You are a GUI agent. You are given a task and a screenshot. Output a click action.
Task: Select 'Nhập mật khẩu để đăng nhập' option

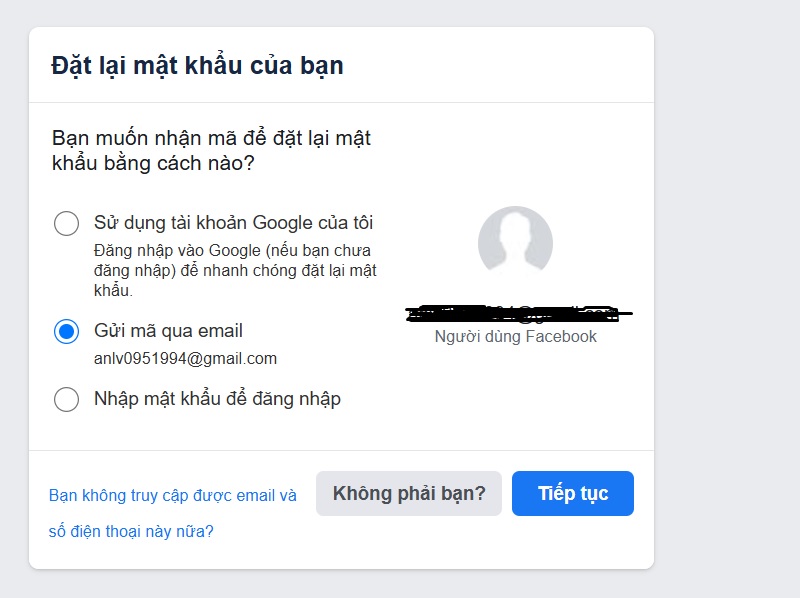point(66,399)
